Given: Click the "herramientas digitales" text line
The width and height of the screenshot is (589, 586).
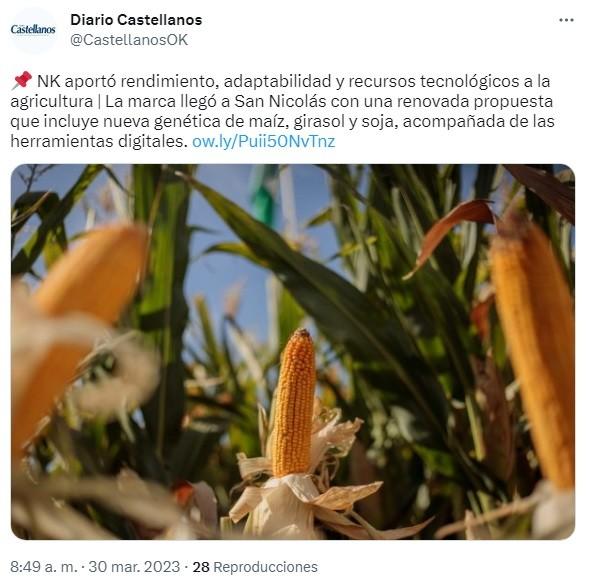Looking at the screenshot, I should coord(99,142).
